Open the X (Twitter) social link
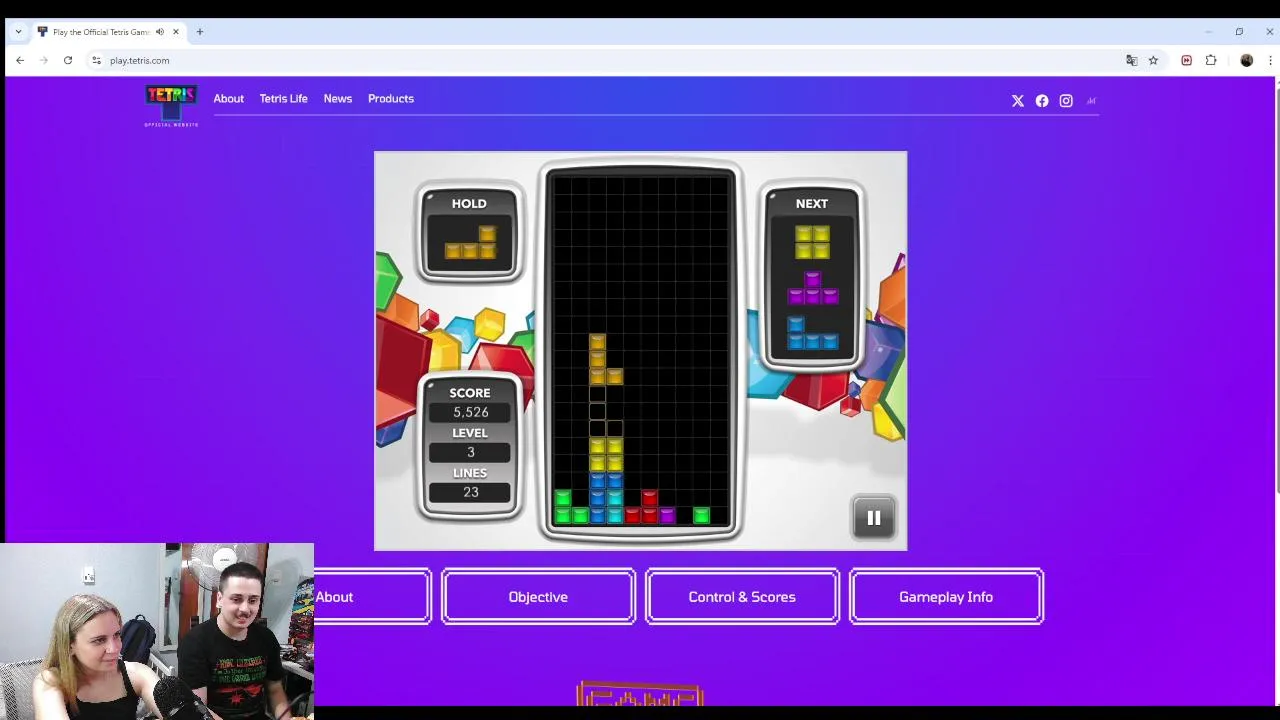Image resolution: width=1280 pixels, height=720 pixels. [1018, 101]
